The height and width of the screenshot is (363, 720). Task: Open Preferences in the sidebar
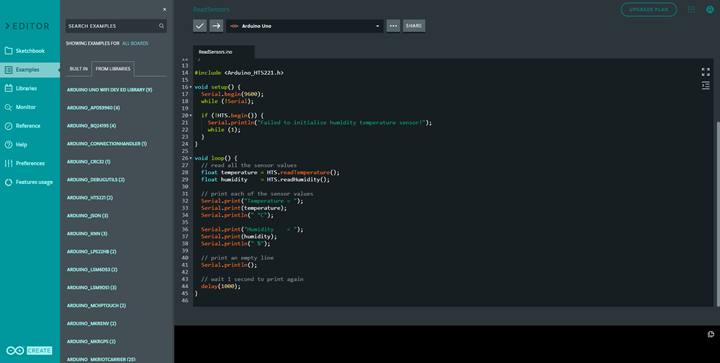30,163
